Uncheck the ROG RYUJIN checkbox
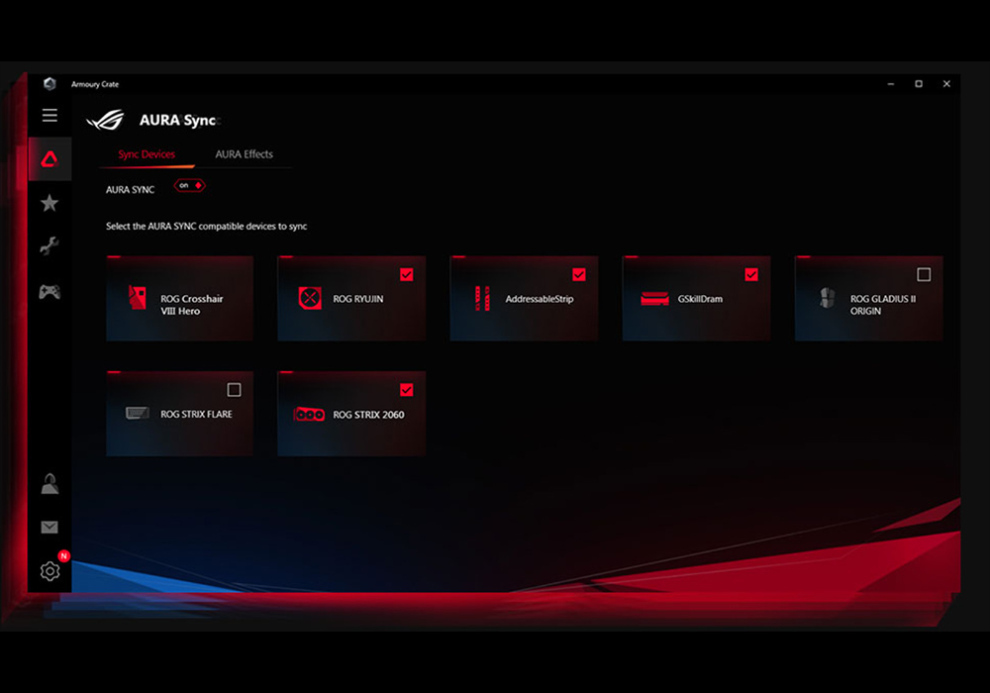Viewport: 990px width, 693px height. pos(407,275)
